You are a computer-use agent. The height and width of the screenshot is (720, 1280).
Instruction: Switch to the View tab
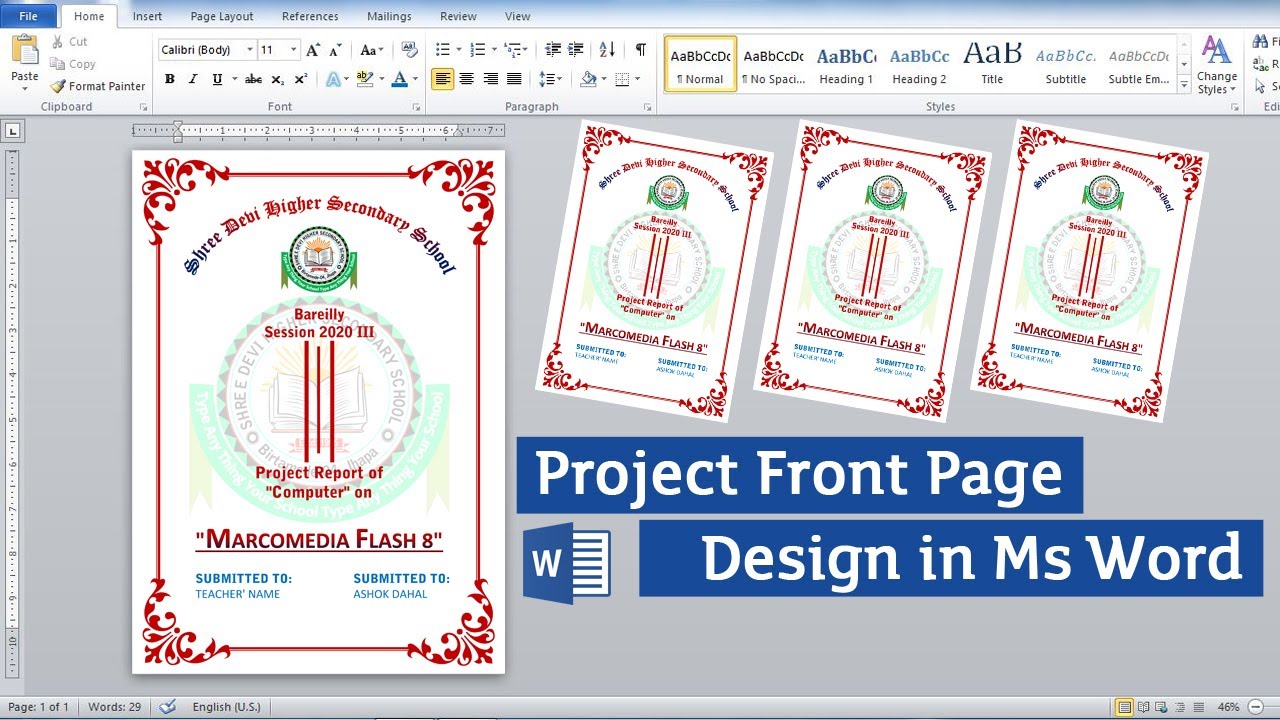518,16
